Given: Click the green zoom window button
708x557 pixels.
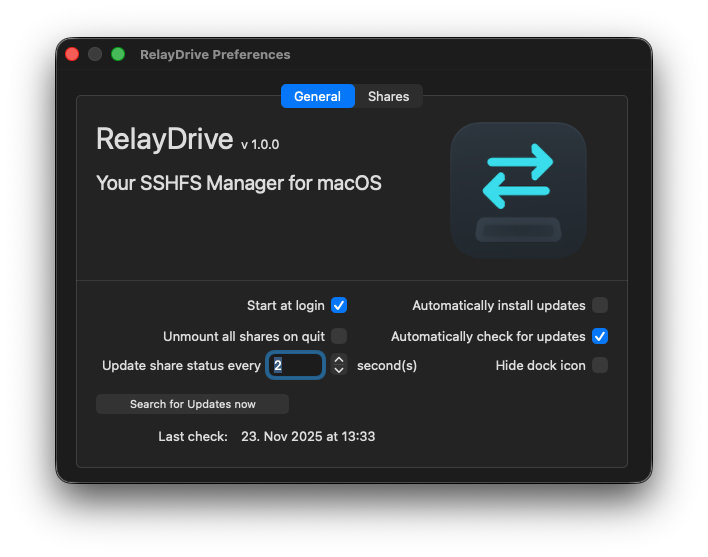Looking at the screenshot, I should coord(118,54).
